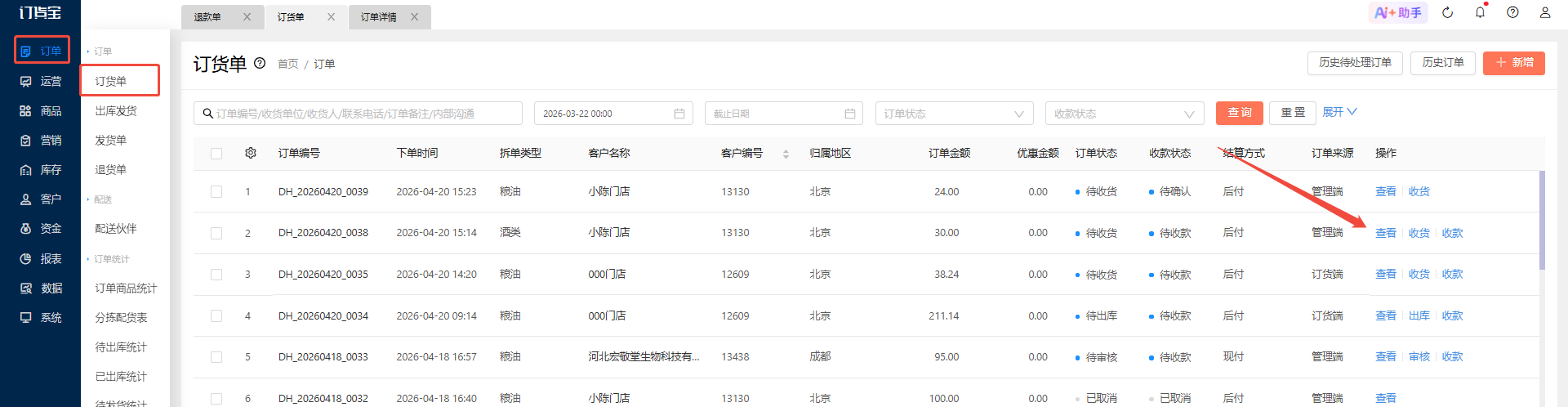The width and height of the screenshot is (1568, 407).
Task: Close the 退款单 tab
Action: pos(247,16)
